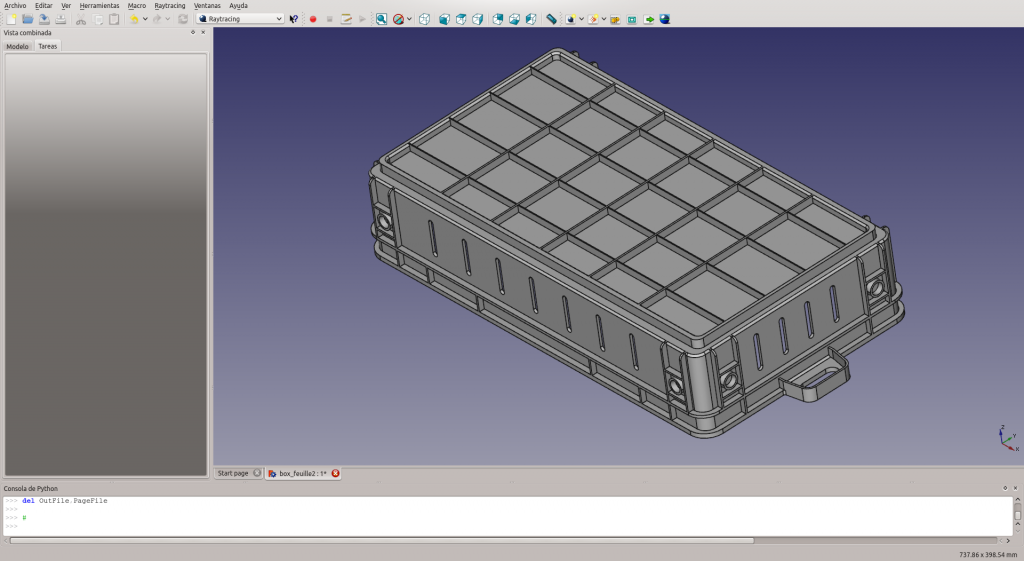Screen dimensions: 1024x561
Task: Cut selection with the scissors icon
Action: [81, 19]
